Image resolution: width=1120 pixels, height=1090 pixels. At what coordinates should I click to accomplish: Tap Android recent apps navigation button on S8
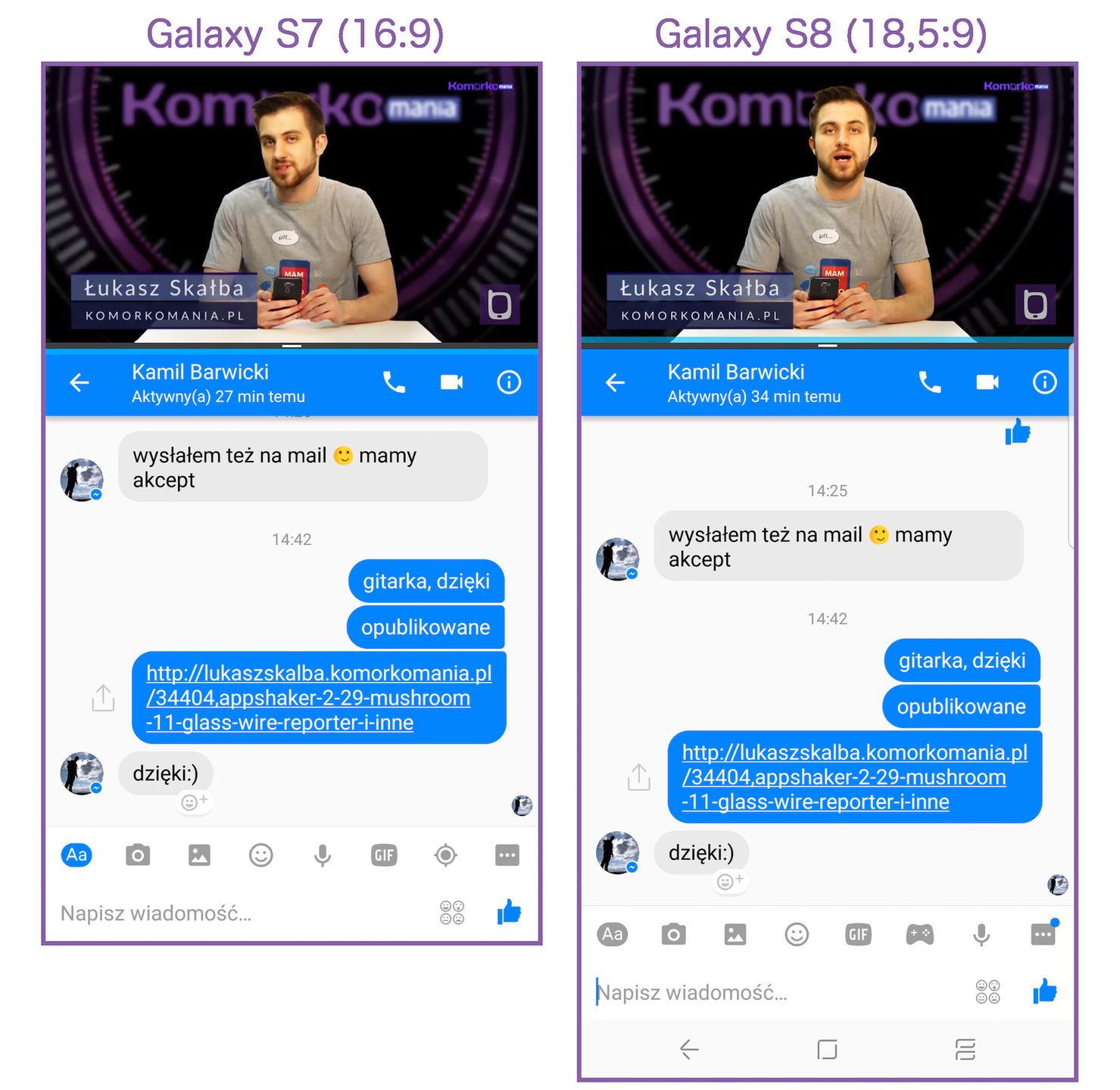coord(965,1050)
